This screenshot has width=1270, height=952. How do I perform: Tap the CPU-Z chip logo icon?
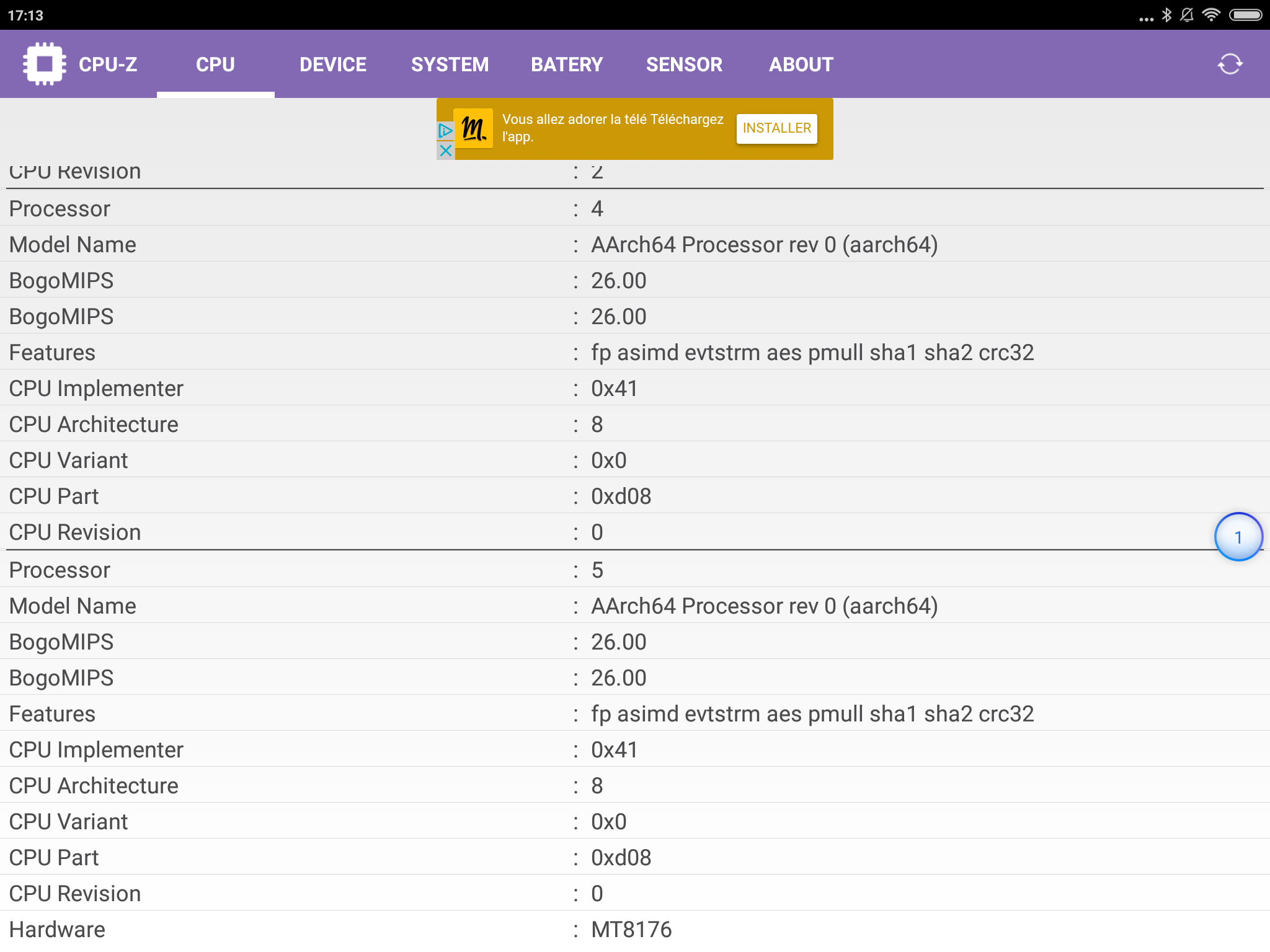(x=45, y=64)
